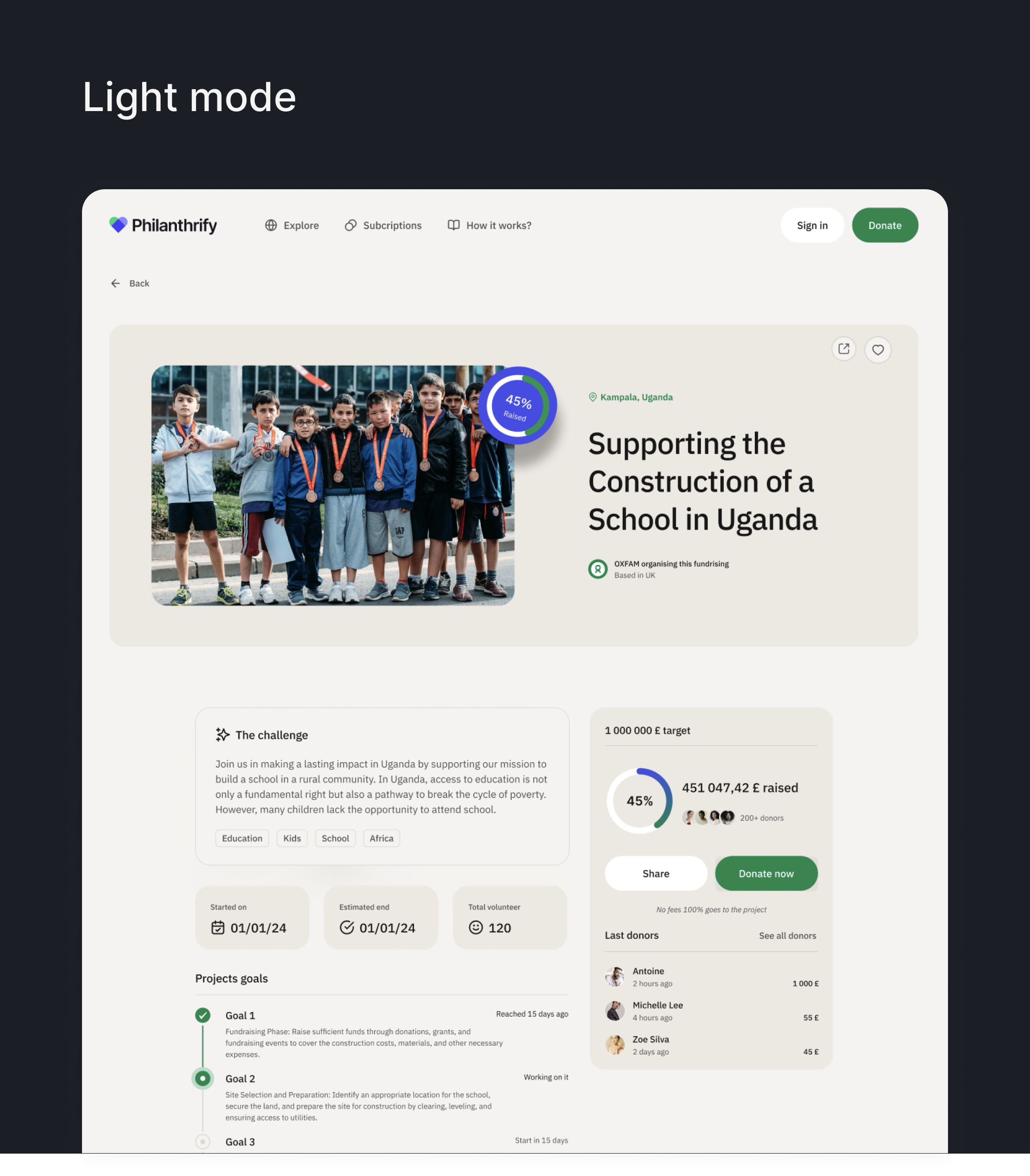Click the OXFAM organiser badge icon
Screen dimensions: 1030x1176
click(x=598, y=569)
